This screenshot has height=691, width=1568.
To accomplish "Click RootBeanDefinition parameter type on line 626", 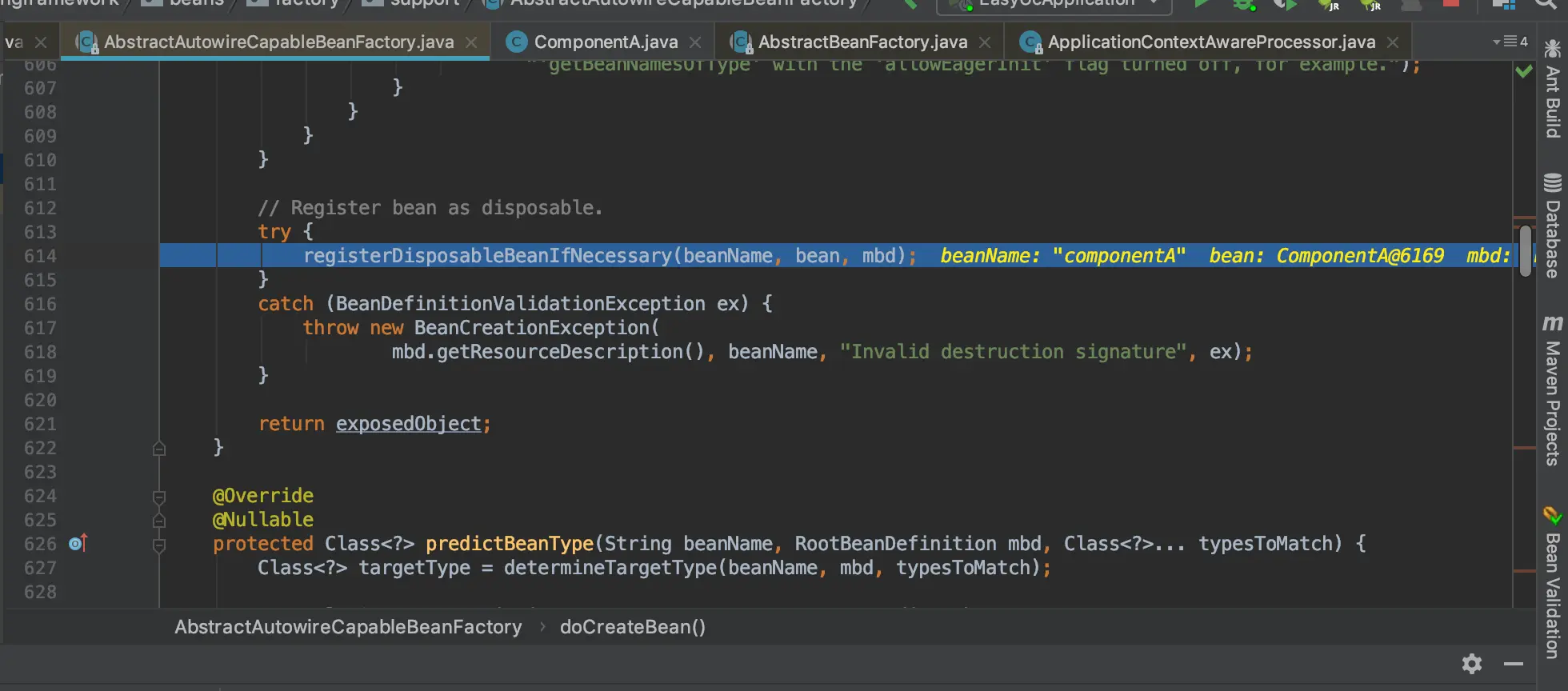I will (x=896, y=544).
